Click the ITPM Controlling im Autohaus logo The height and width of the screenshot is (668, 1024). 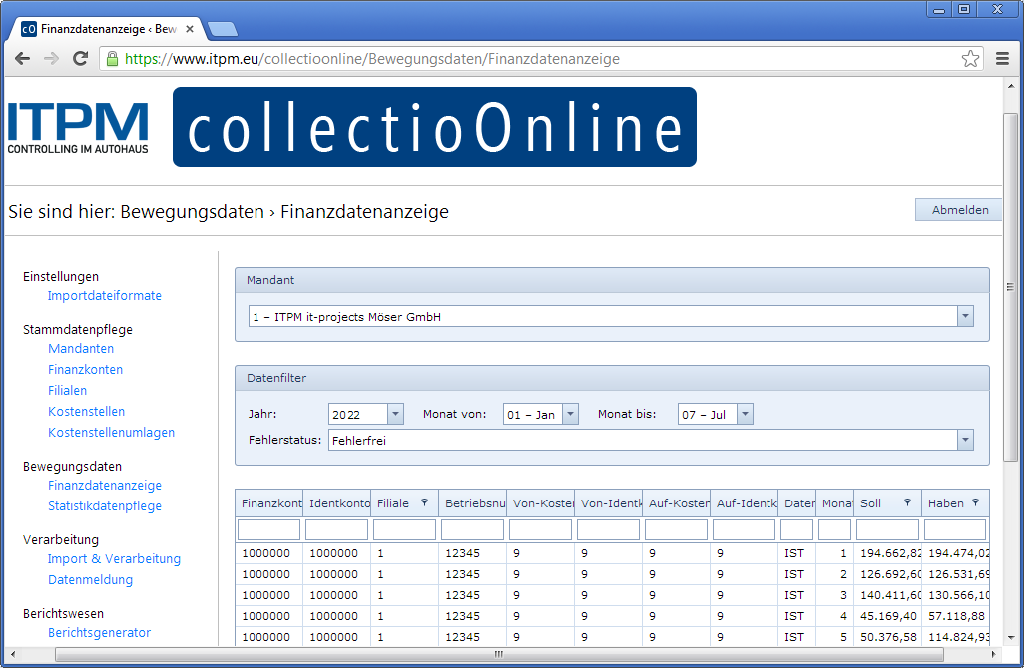78,128
